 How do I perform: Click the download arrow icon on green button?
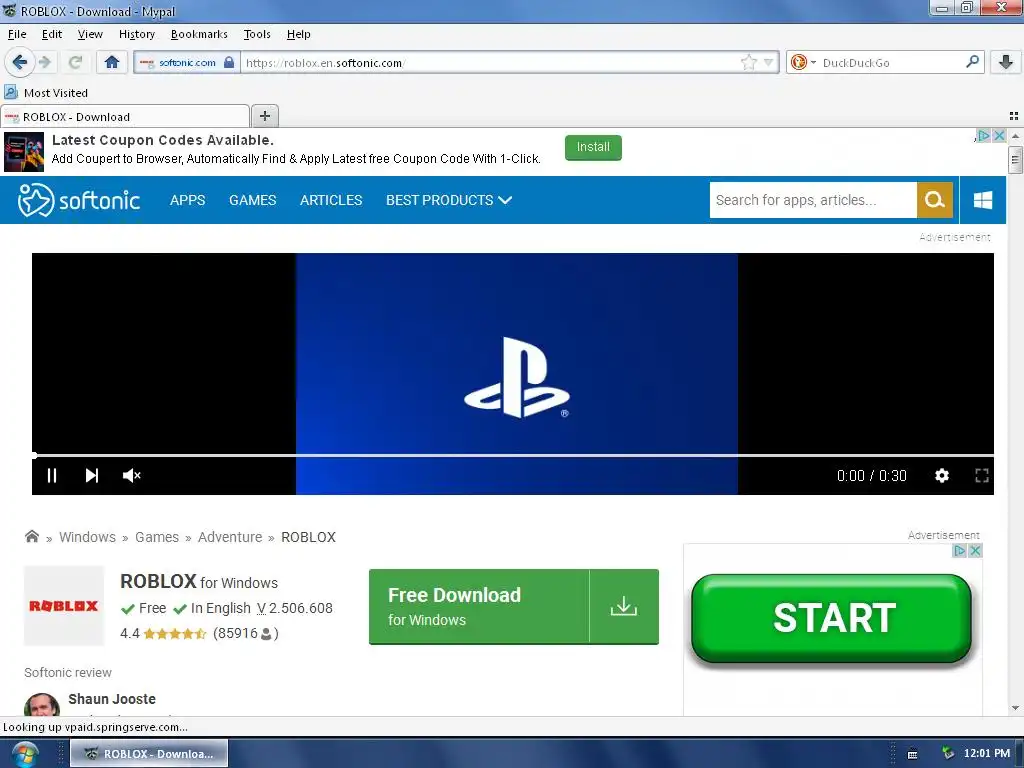(624, 607)
